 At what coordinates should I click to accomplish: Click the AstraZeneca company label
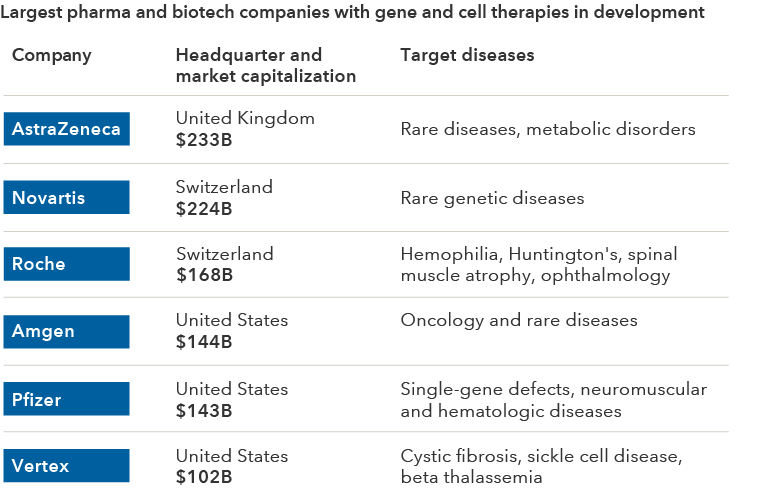pos(67,129)
